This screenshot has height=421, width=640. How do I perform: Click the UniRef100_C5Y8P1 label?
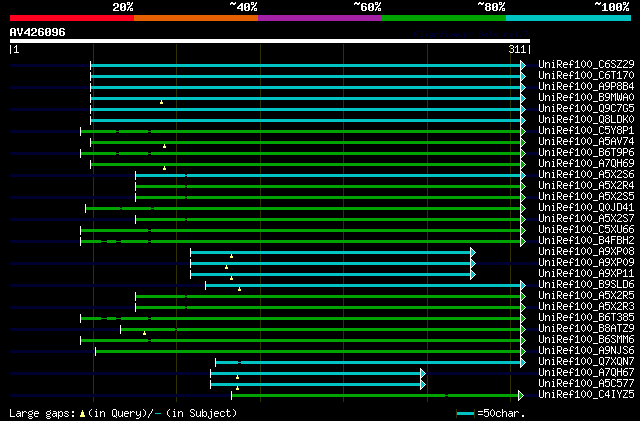click(x=586, y=130)
